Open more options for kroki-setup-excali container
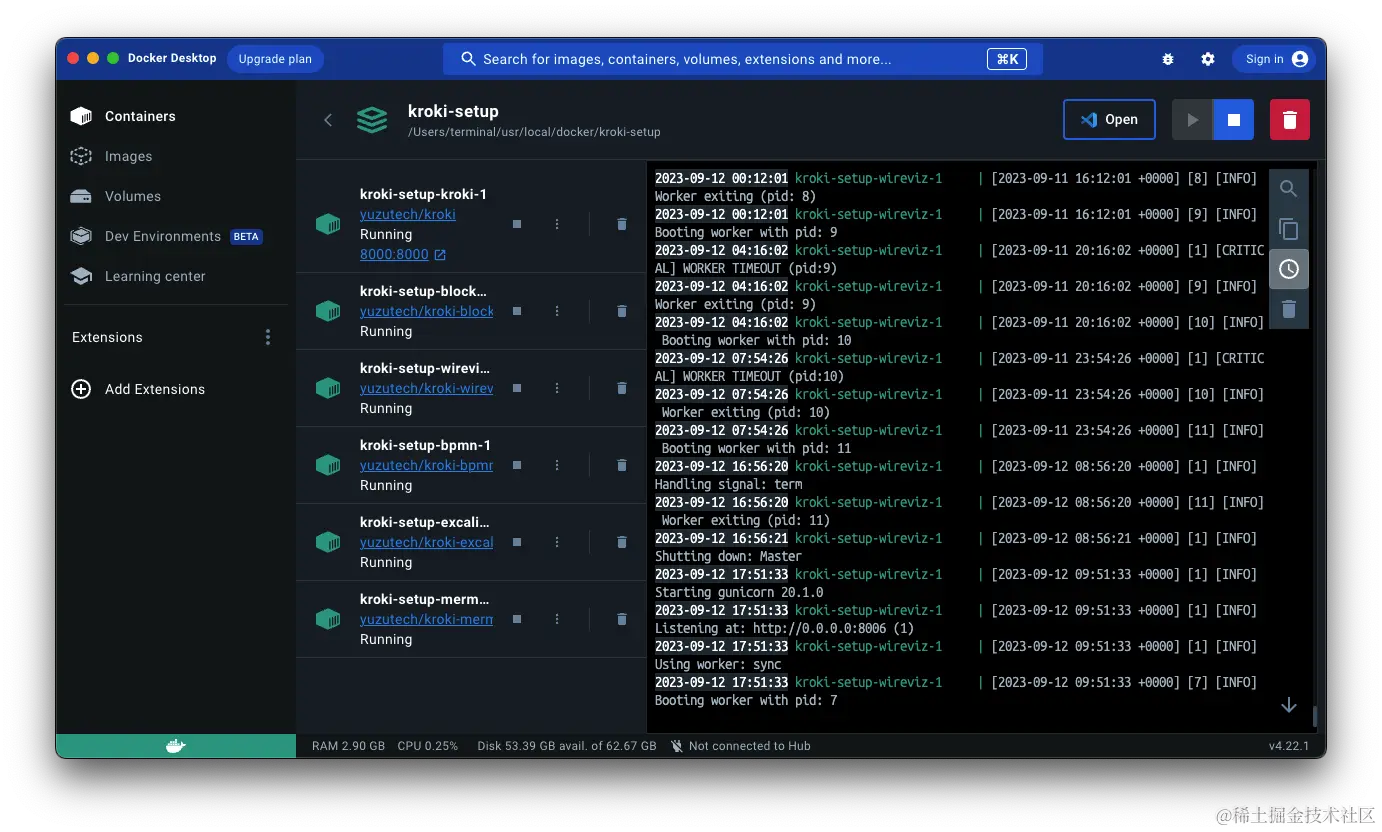This screenshot has height=832, width=1382. [x=557, y=542]
